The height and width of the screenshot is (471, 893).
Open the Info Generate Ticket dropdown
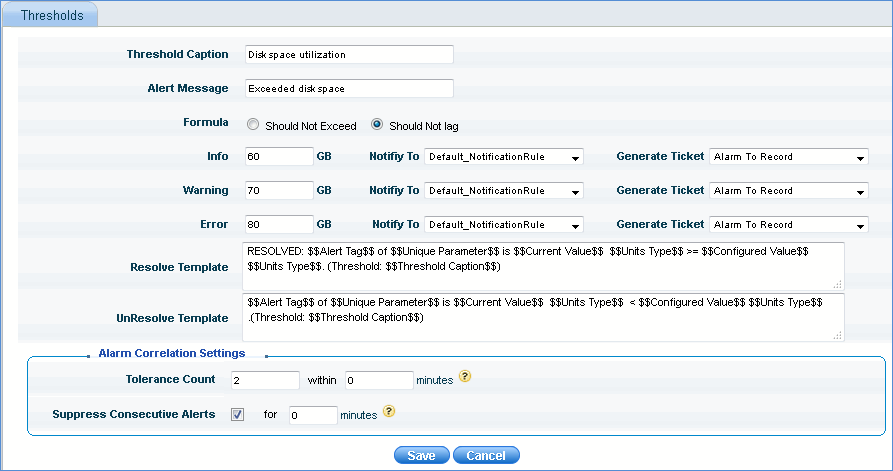(788, 157)
